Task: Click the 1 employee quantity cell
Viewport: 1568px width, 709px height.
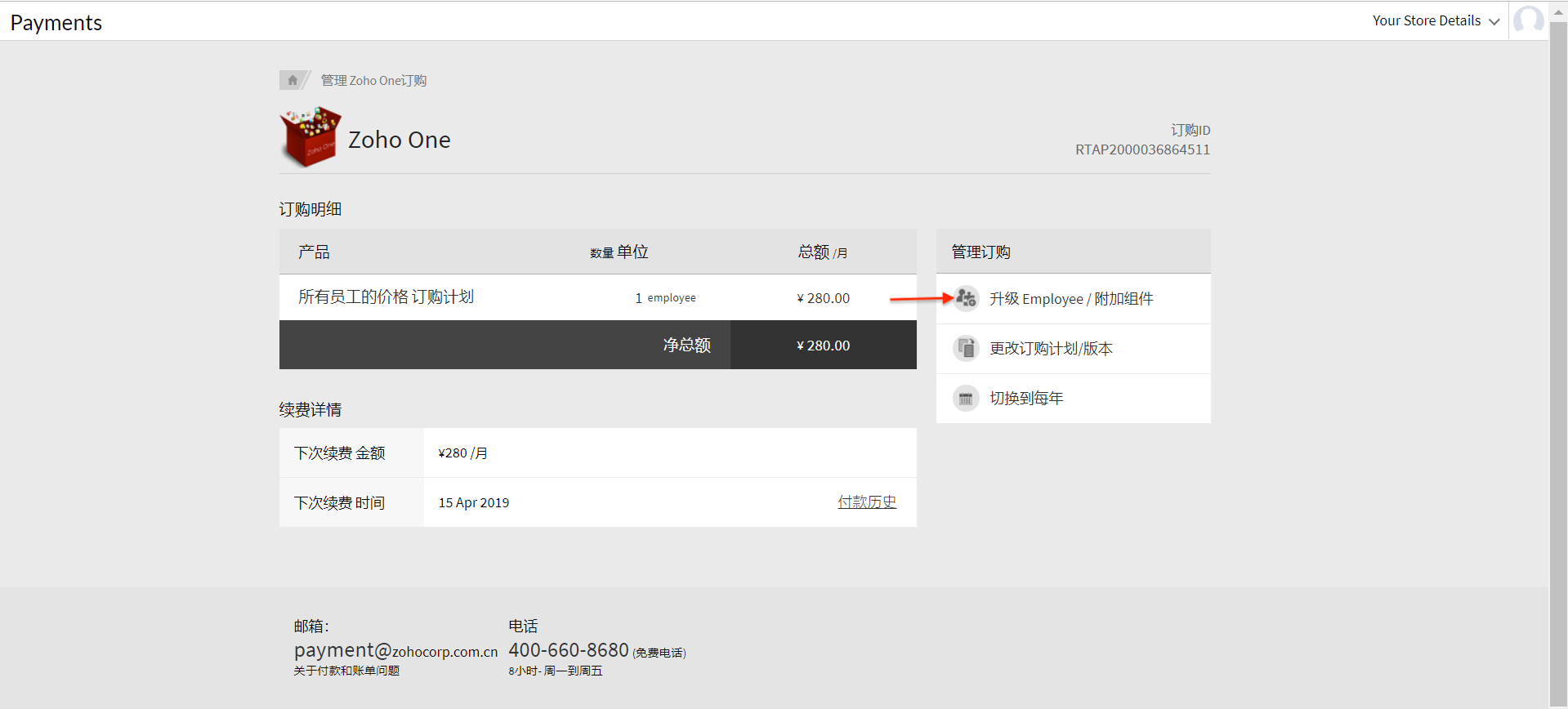Action: tap(665, 298)
